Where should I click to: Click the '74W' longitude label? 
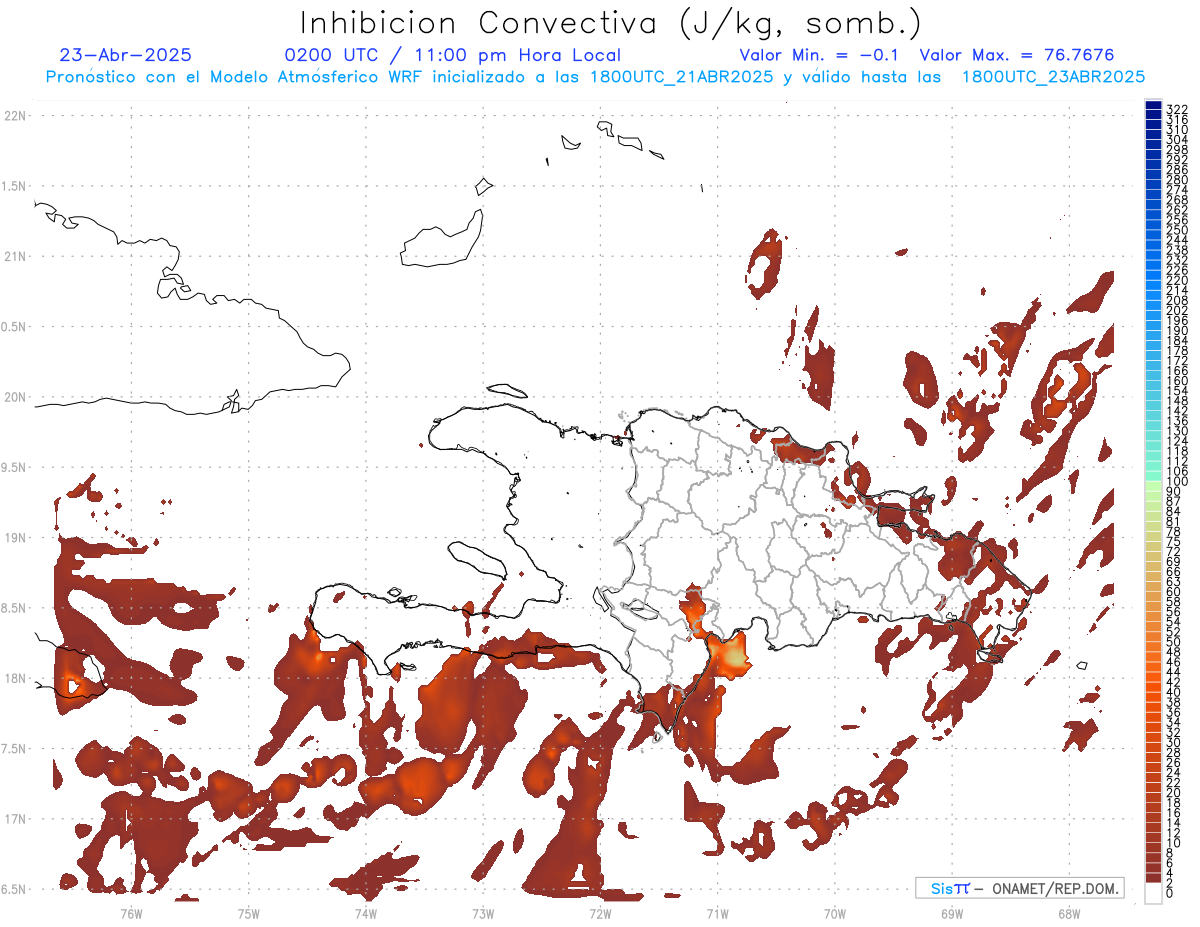pyautogui.click(x=366, y=913)
